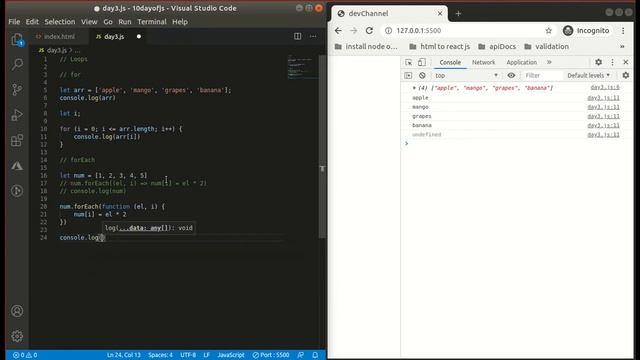Show more DevTools tabs
Image resolution: width=640 pixels, height=360 pixels.
[x=549, y=62]
